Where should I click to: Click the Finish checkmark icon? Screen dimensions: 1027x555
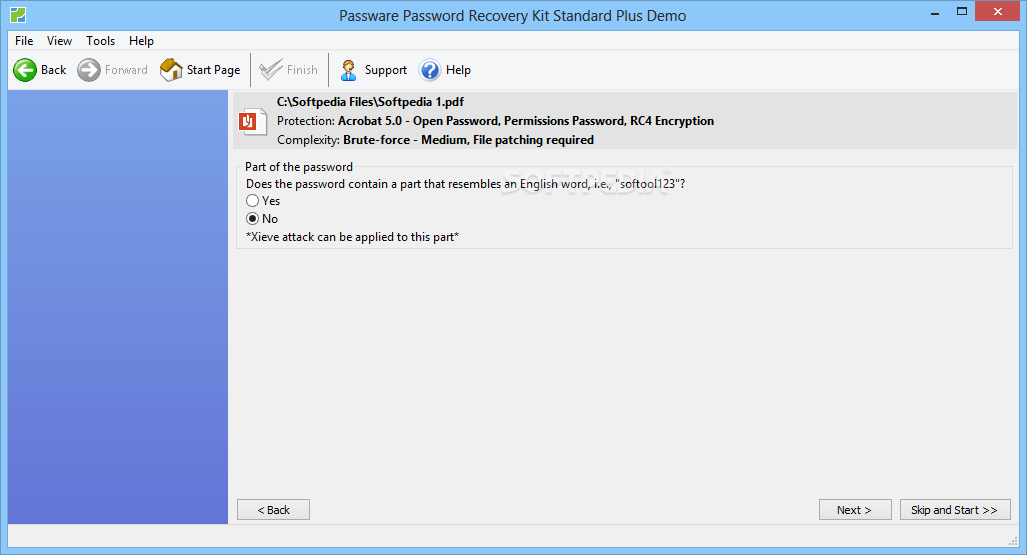[x=271, y=69]
